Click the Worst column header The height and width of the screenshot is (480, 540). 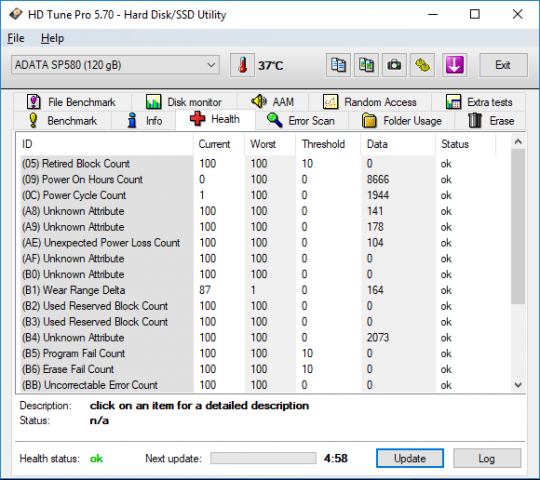click(270, 144)
